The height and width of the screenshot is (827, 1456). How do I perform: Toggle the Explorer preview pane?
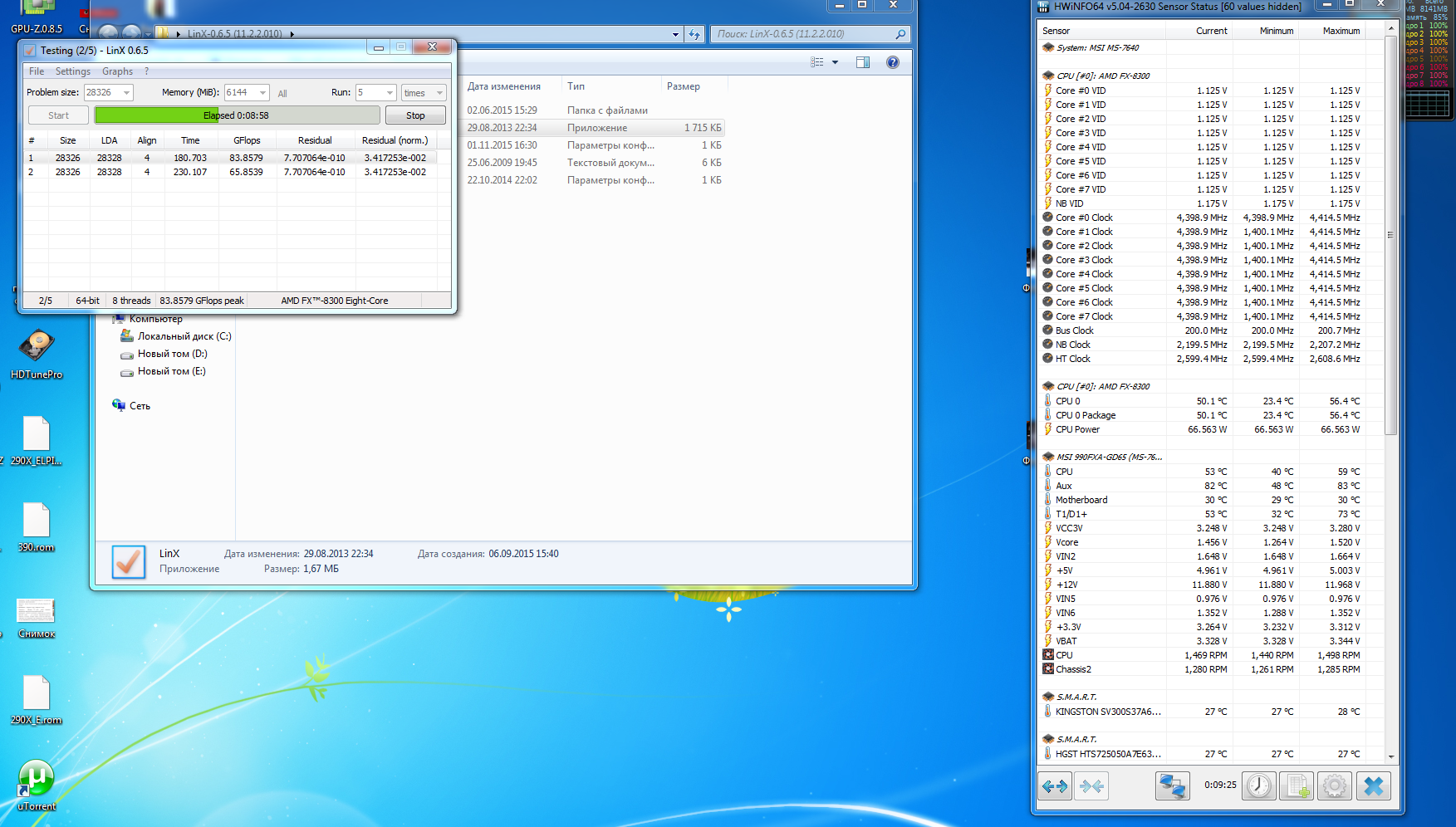pyautogui.click(x=863, y=62)
